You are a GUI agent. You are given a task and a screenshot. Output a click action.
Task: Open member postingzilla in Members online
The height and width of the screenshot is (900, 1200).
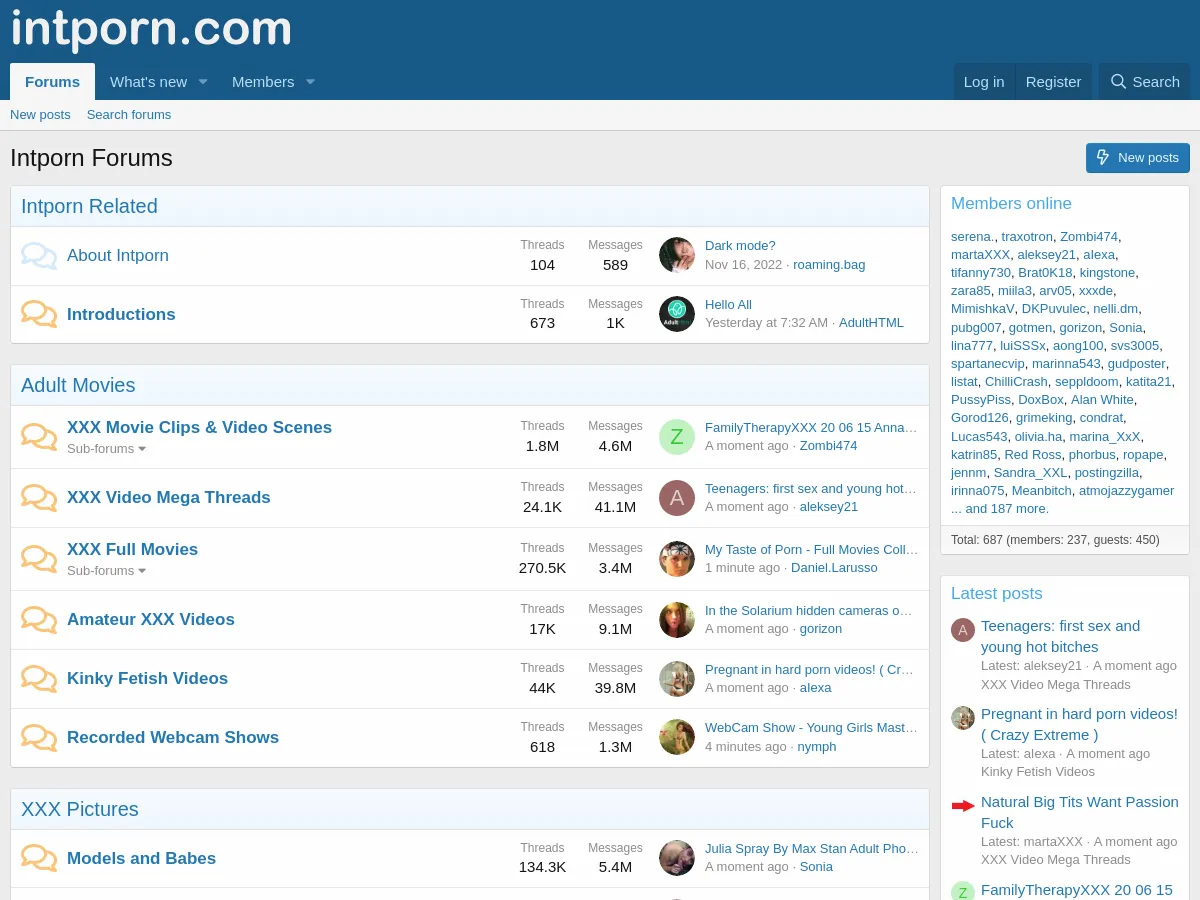pyautogui.click(x=1107, y=473)
